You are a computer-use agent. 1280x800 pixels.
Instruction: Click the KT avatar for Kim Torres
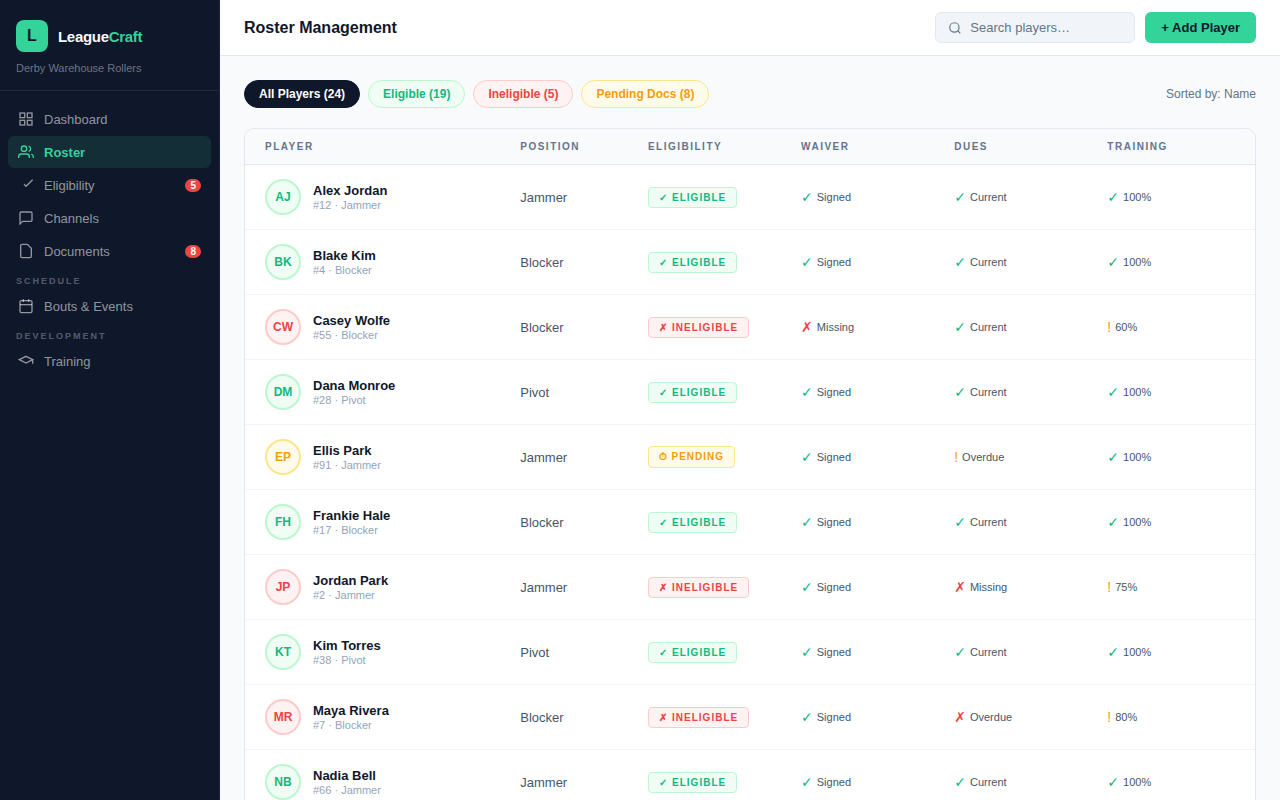(x=283, y=652)
